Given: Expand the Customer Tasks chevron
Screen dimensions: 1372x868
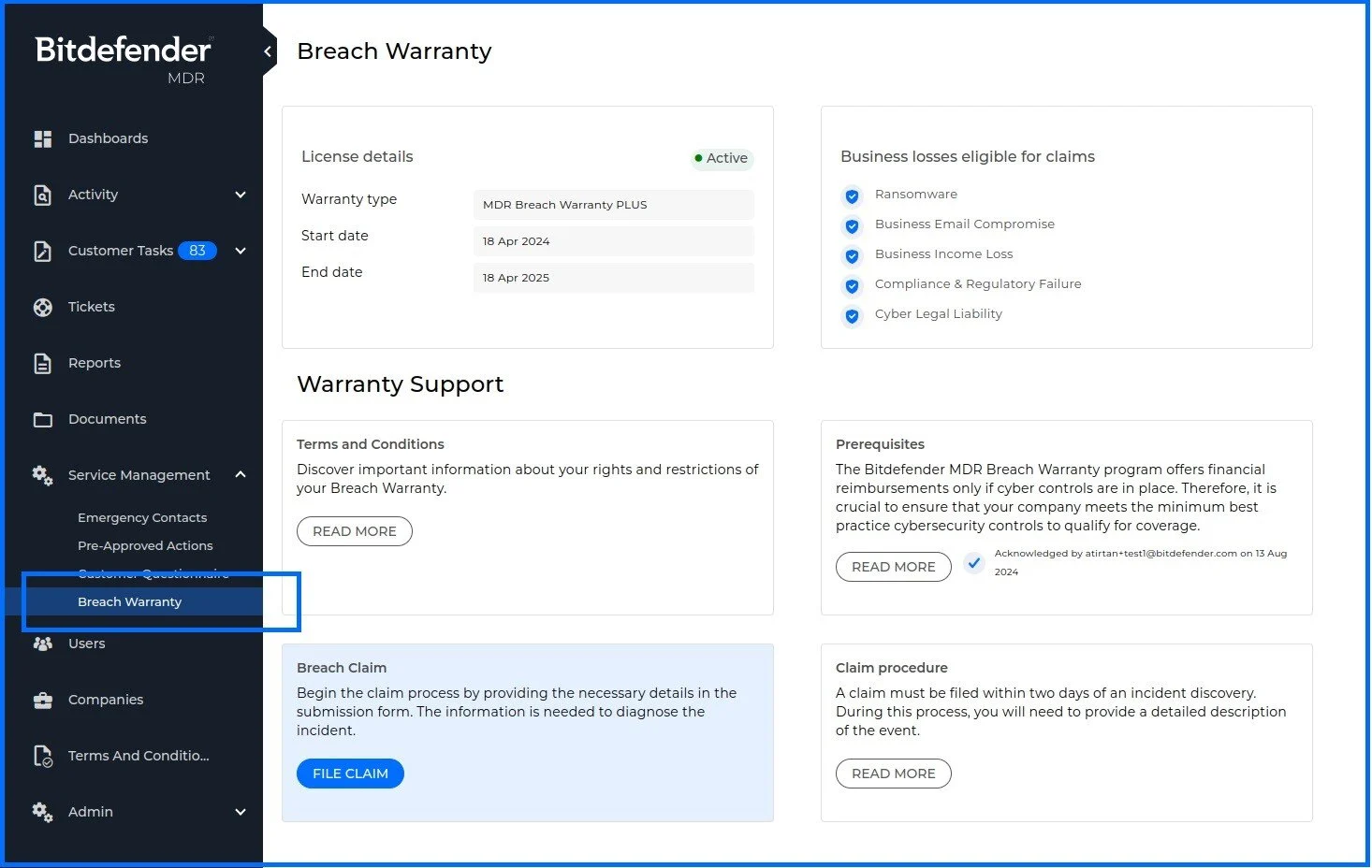Looking at the screenshot, I should (x=241, y=251).
